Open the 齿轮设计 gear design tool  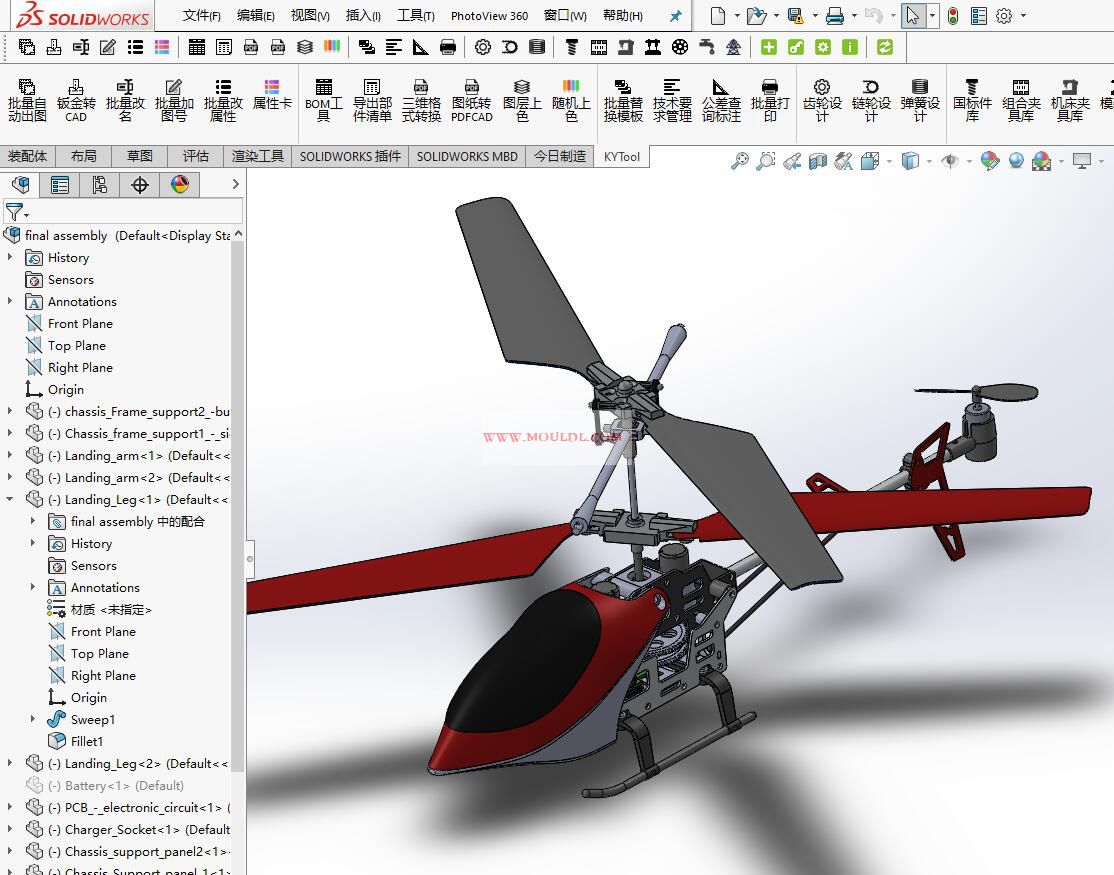tap(822, 100)
